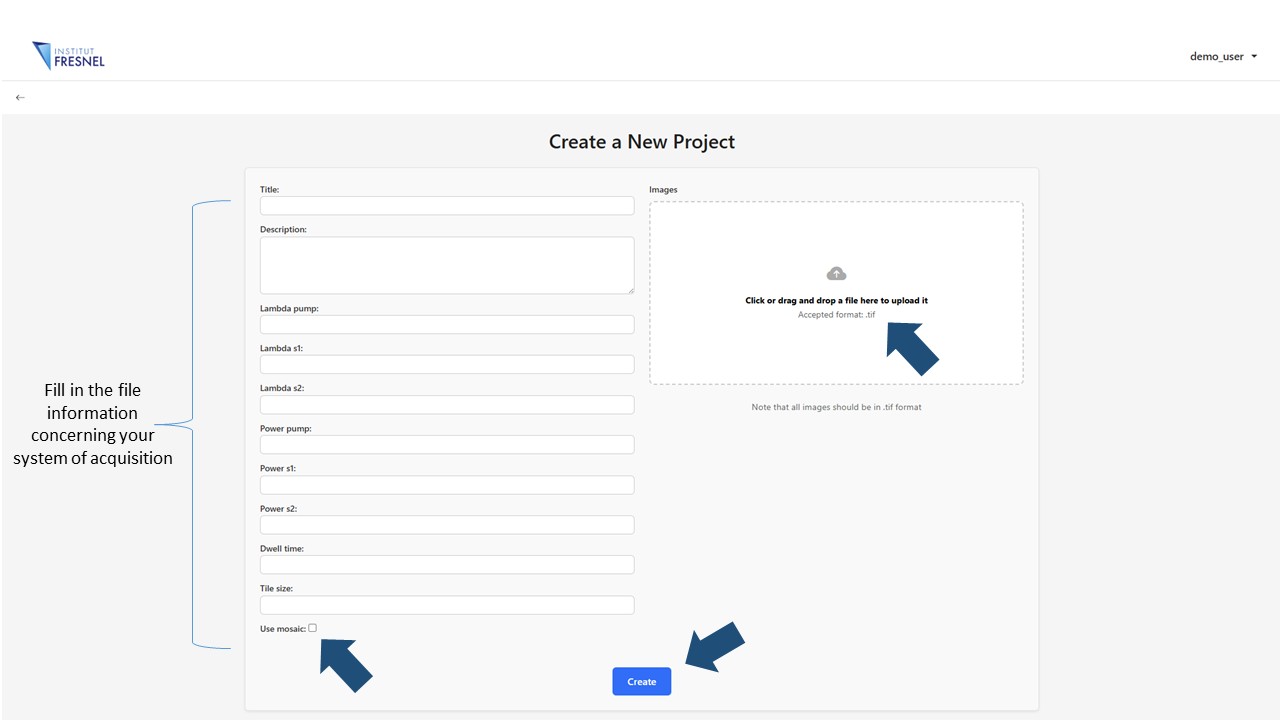The height and width of the screenshot is (720, 1280).
Task: Click the Tile size input box
Action: coord(447,604)
